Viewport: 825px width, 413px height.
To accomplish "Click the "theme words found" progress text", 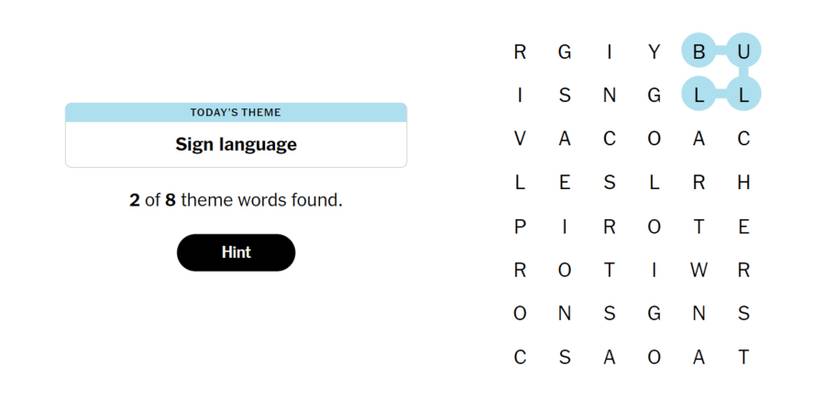I will (x=236, y=200).
